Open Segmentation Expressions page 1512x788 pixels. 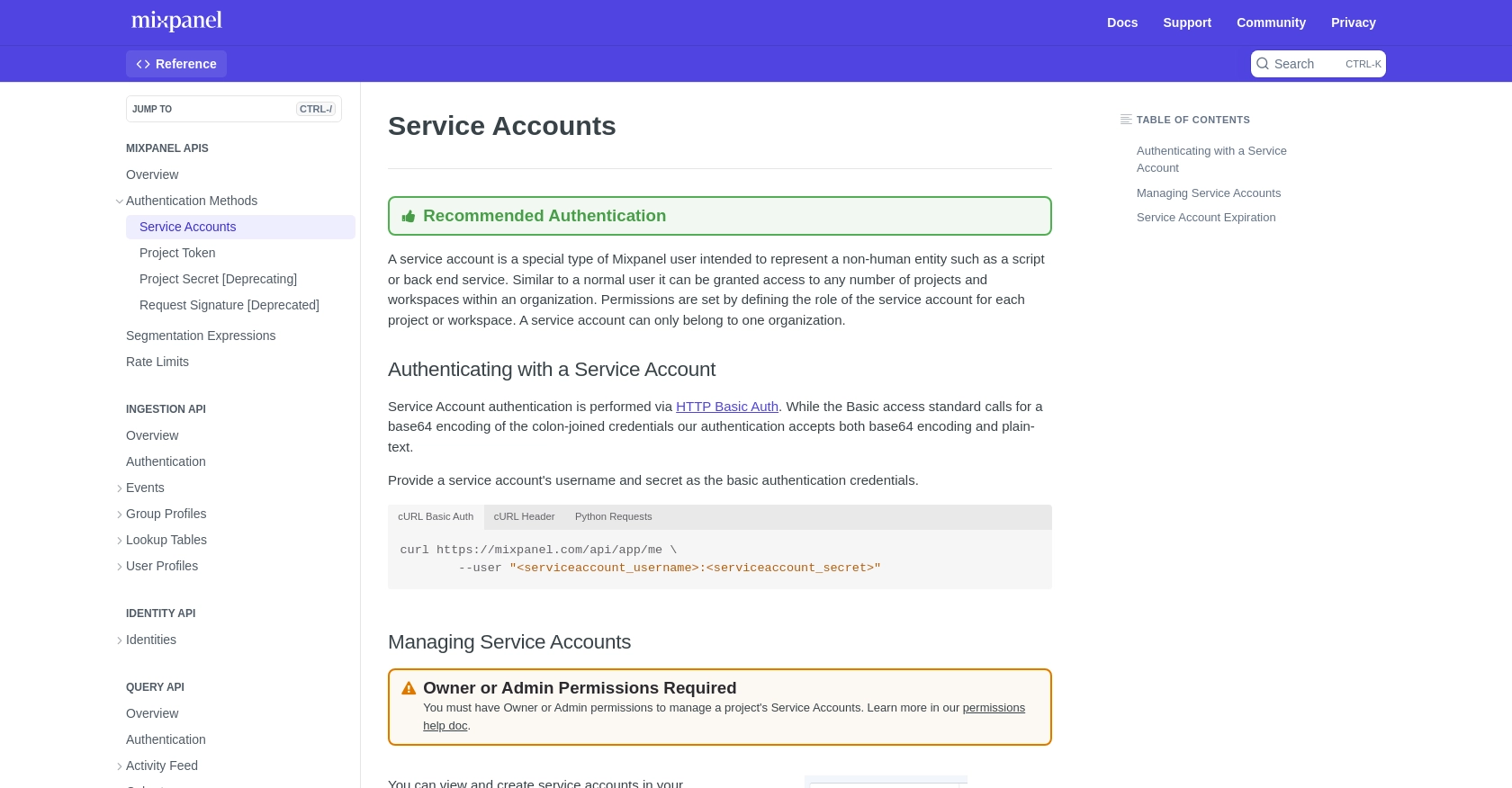coord(201,336)
